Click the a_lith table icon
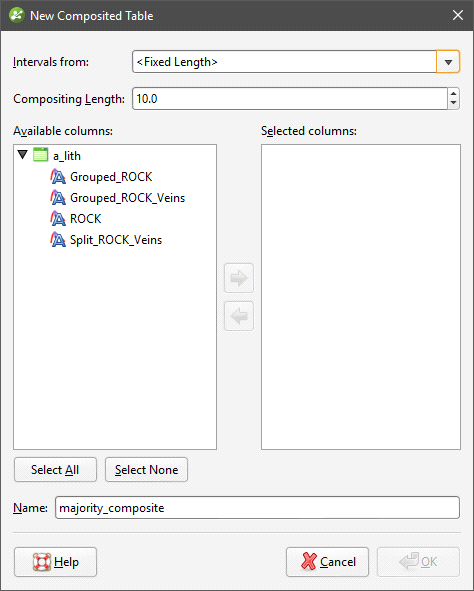 [40, 155]
